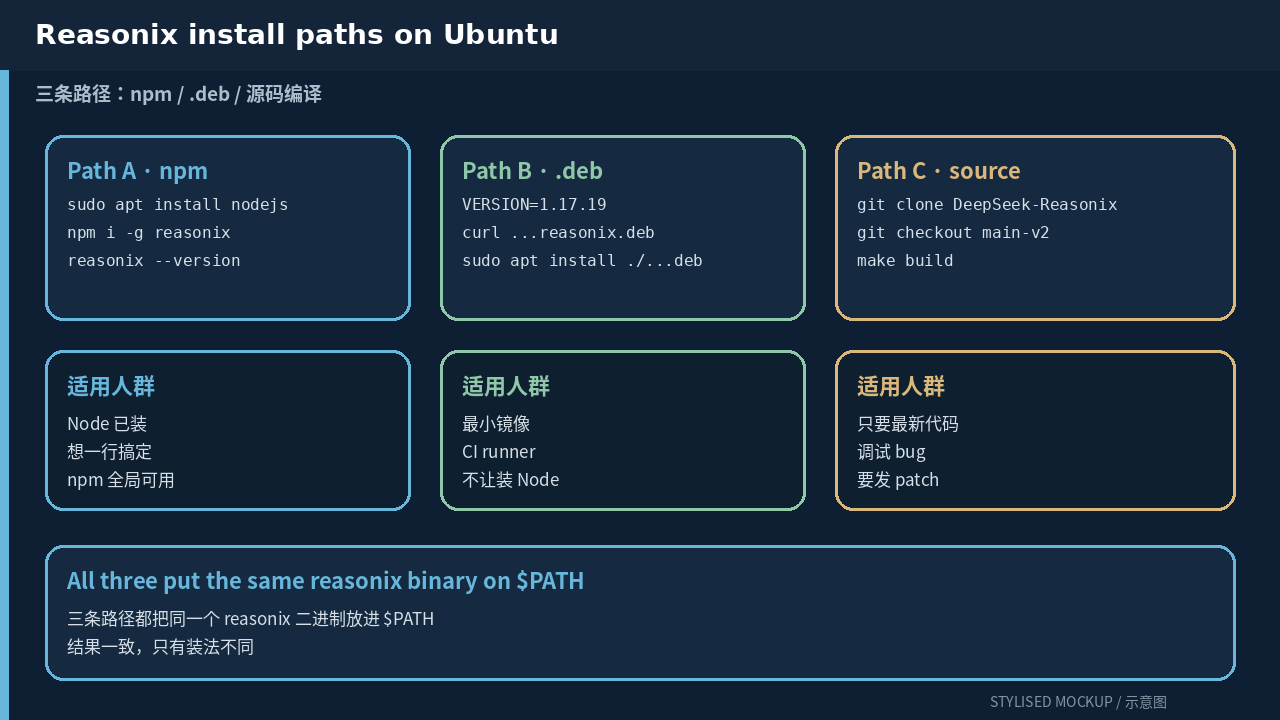Click 'git clone DeepSeek-Reasonix' command

pos(987,205)
